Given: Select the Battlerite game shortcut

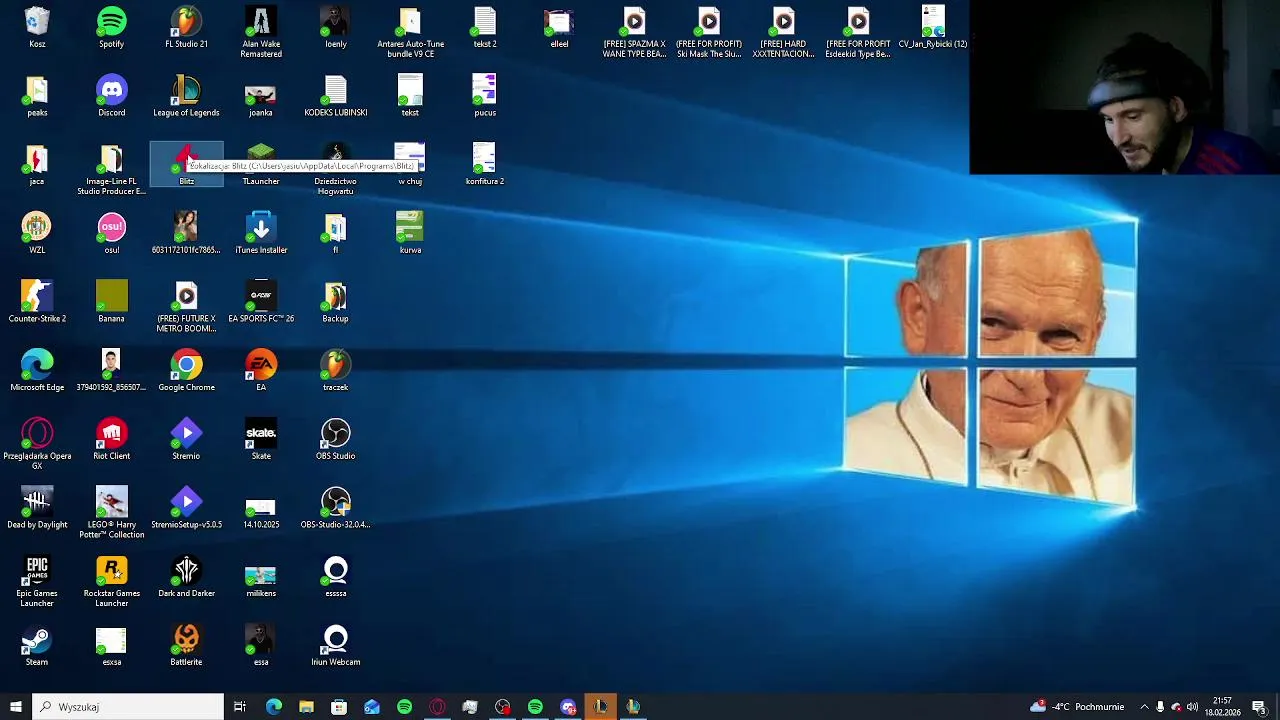Looking at the screenshot, I should 186,645.
